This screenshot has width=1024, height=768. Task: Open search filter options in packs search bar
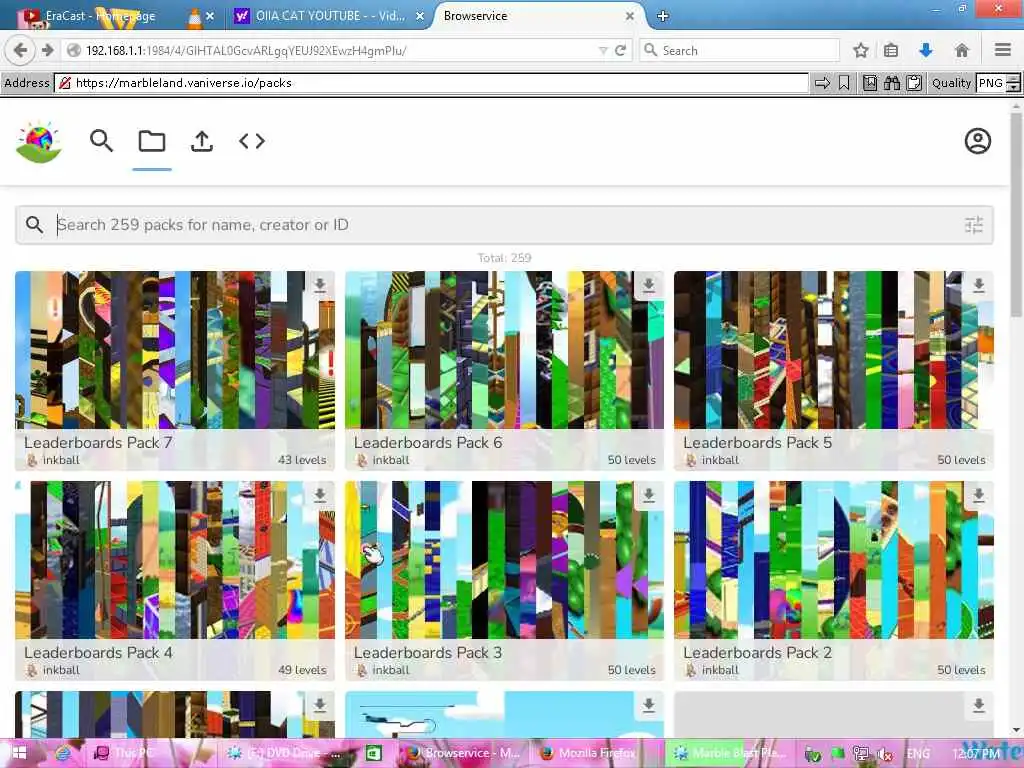pyautogui.click(x=974, y=225)
